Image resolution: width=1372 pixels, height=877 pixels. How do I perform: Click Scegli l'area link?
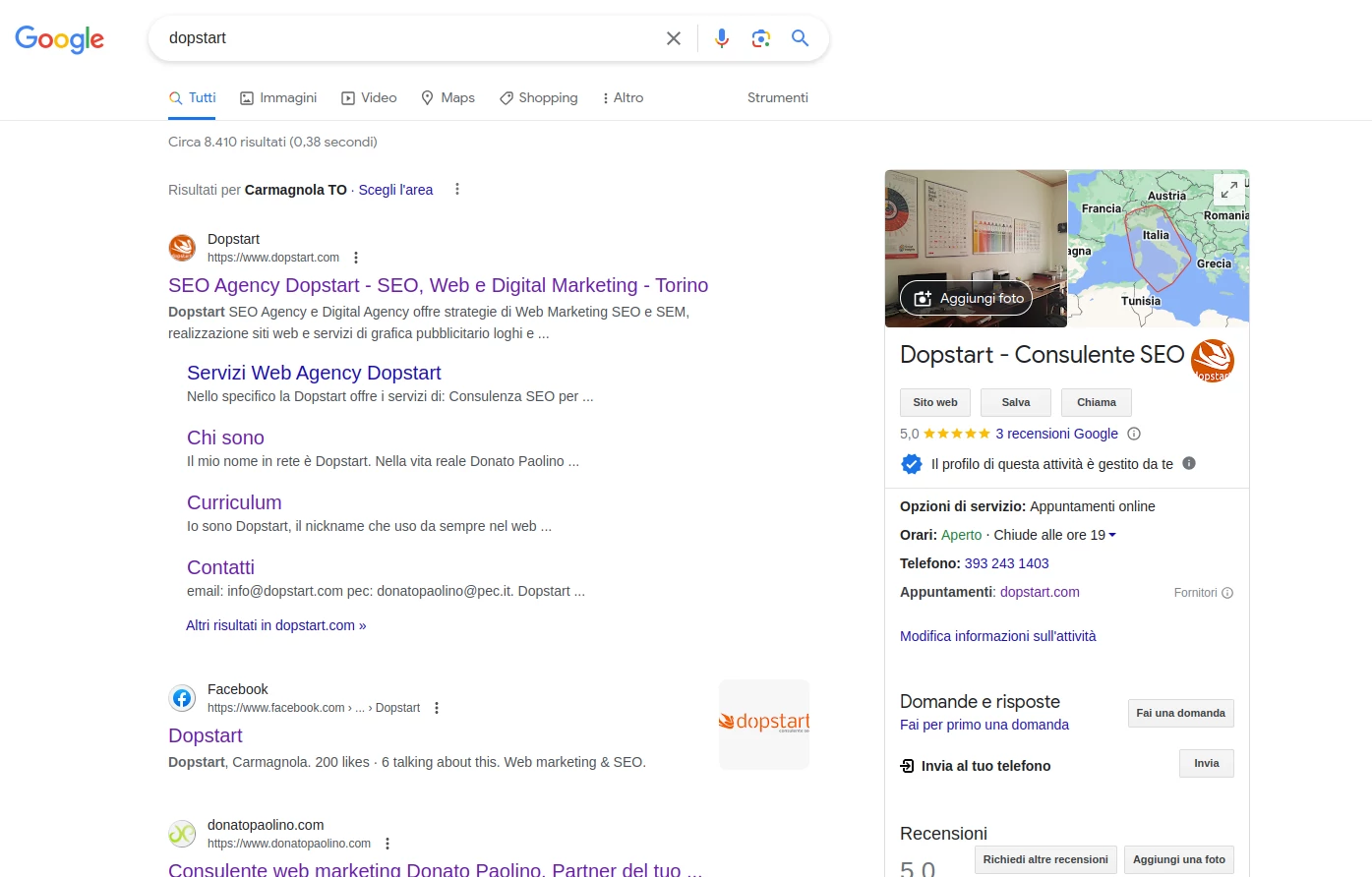[395, 190]
